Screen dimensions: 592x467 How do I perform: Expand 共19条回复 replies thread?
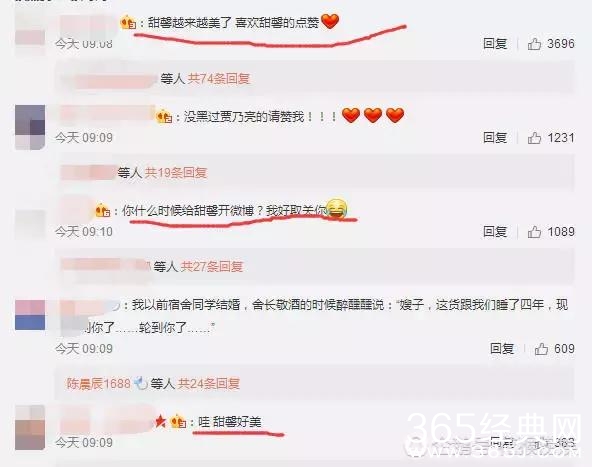pyautogui.click(x=176, y=173)
